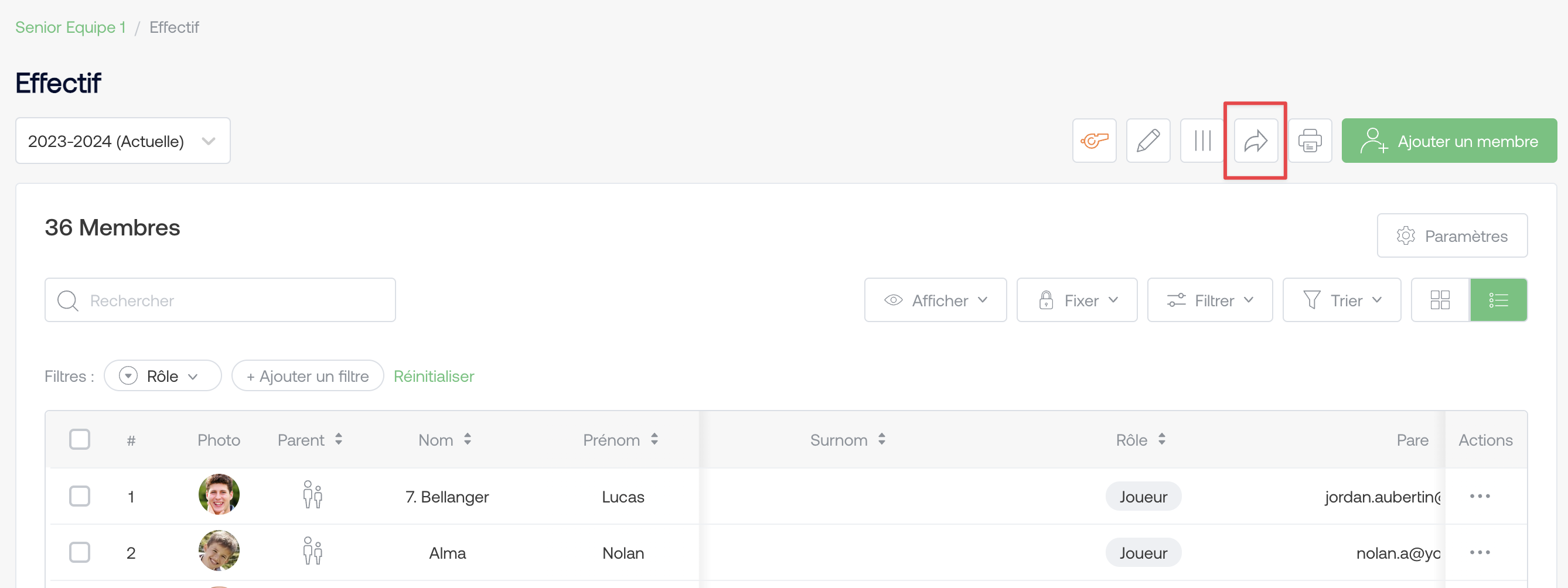The width and height of the screenshot is (1568, 588).
Task: Open the columns icon button
Action: tap(1202, 141)
